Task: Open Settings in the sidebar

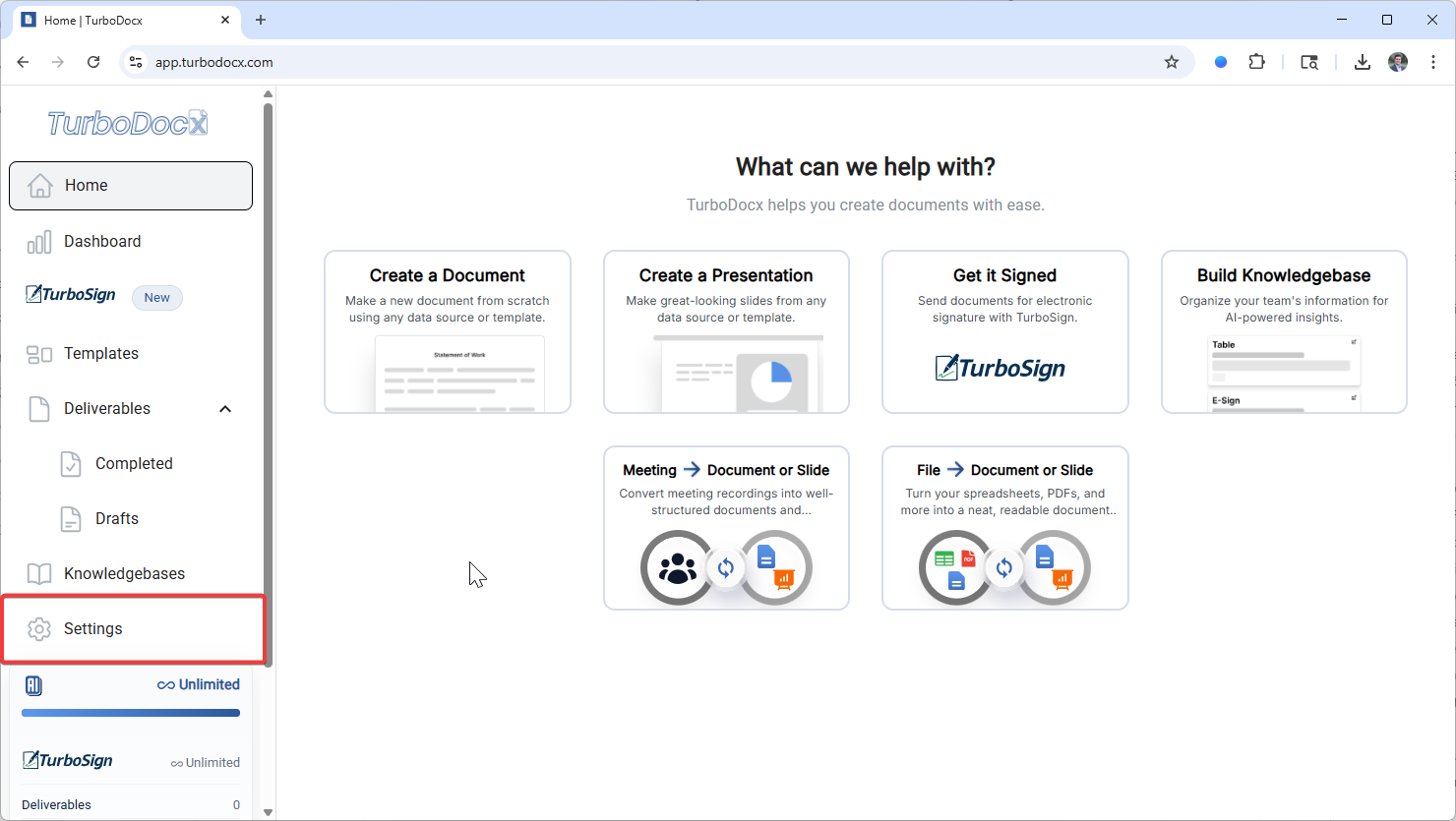Action: (x=133, y=628)
